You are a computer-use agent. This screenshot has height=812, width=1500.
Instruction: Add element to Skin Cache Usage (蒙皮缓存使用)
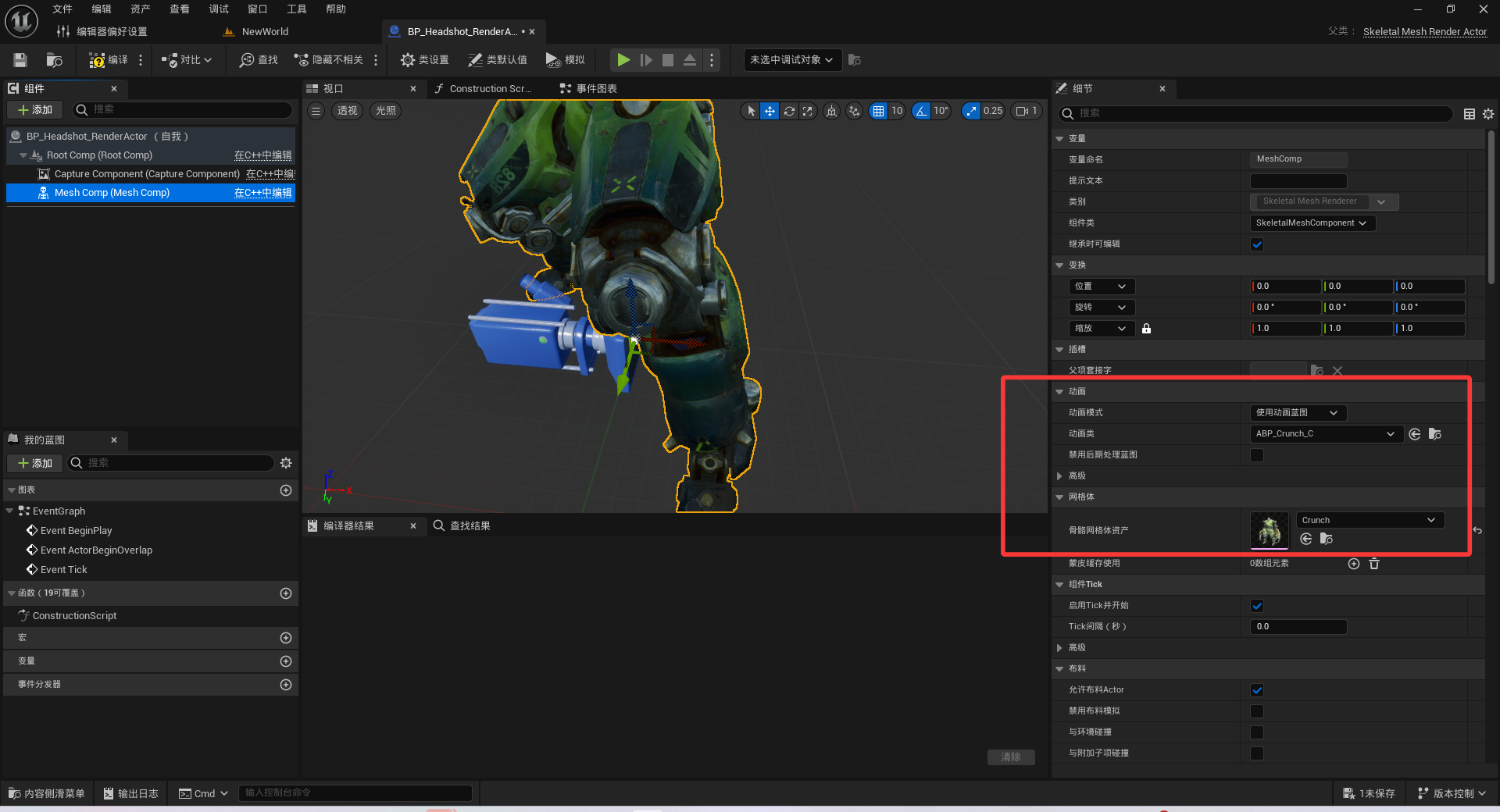coord(1354,564)
